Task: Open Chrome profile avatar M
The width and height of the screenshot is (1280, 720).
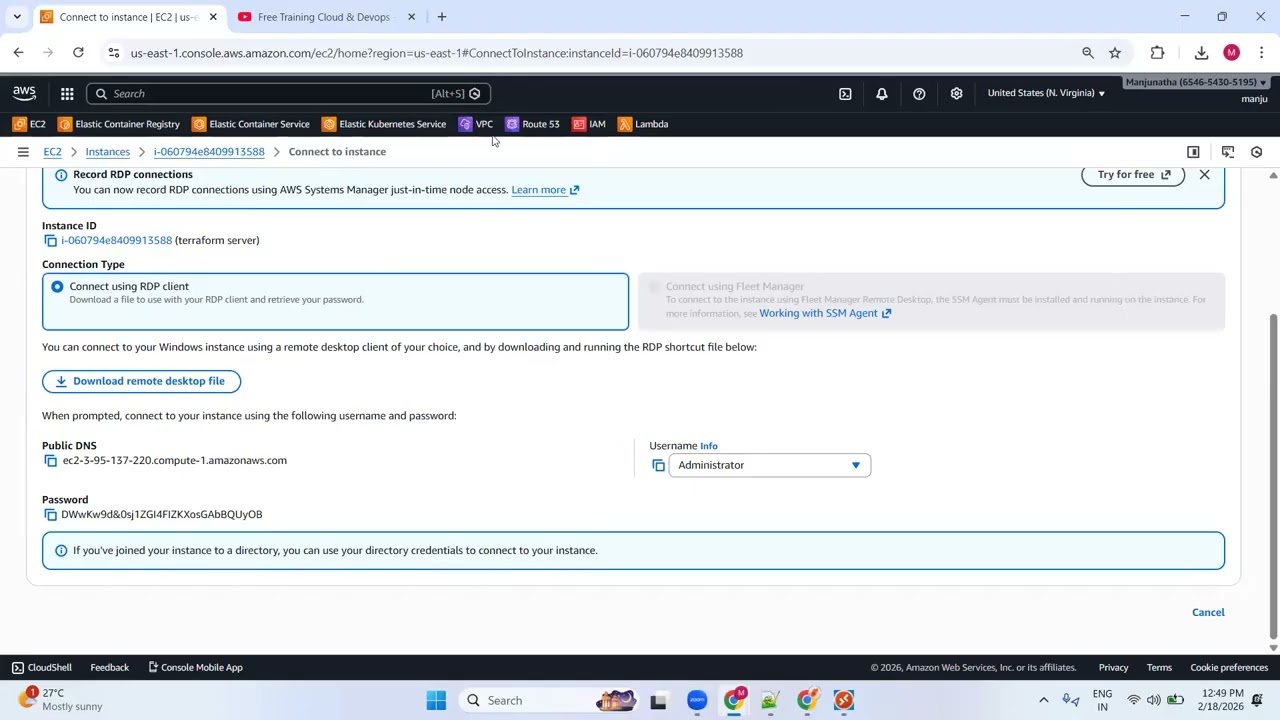Action: (x=1232, y=53)
